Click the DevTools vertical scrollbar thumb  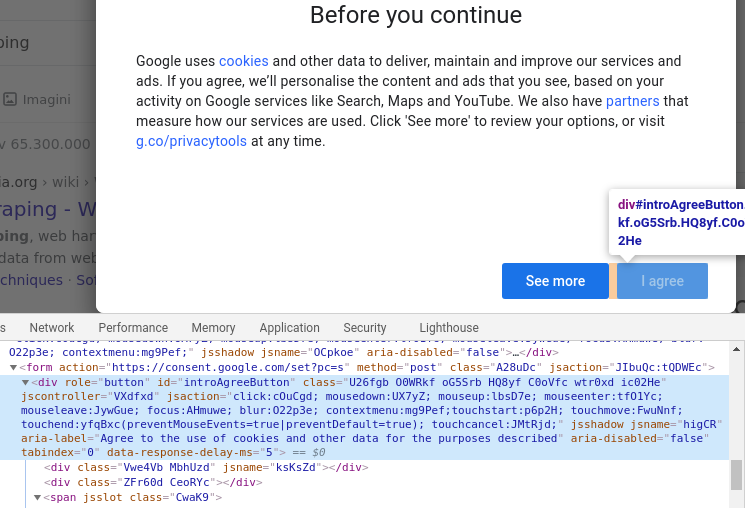[736, 474]
